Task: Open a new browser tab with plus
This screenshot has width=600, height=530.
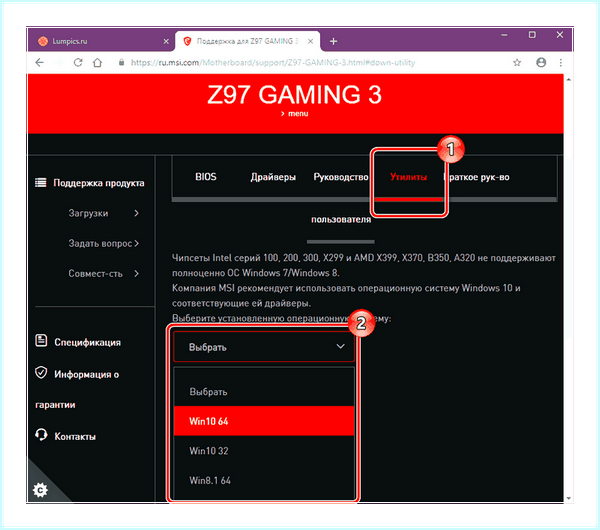Action: pyautogui.click(x=333, y=41)
